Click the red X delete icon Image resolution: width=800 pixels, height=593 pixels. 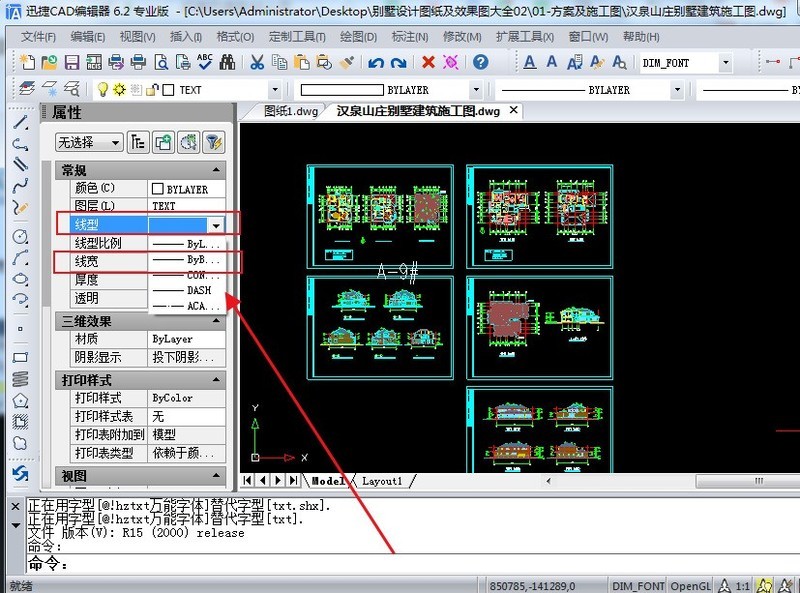(x=428, y=62)
